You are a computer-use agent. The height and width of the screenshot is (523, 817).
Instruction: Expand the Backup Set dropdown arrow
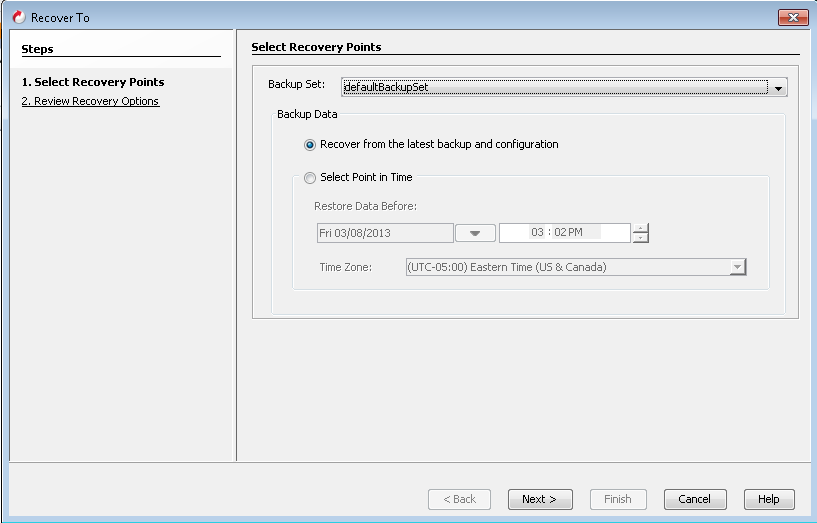[x=778, y=88]
